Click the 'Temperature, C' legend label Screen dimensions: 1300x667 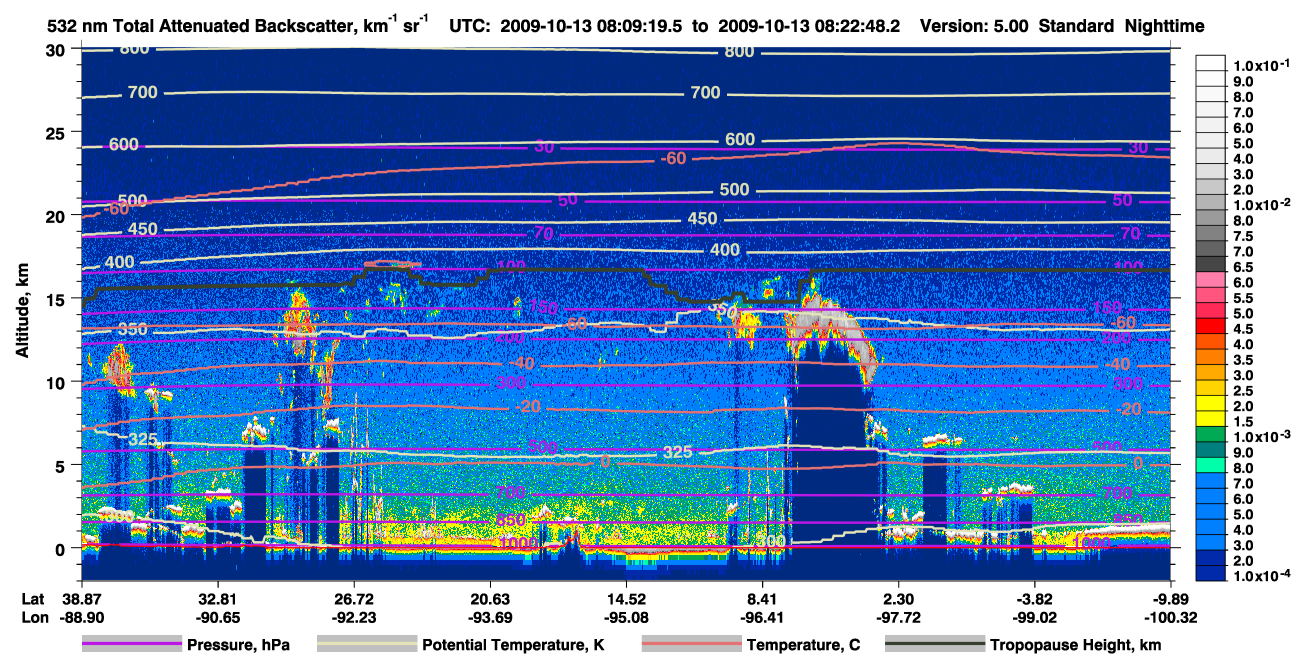coord(804,646)
